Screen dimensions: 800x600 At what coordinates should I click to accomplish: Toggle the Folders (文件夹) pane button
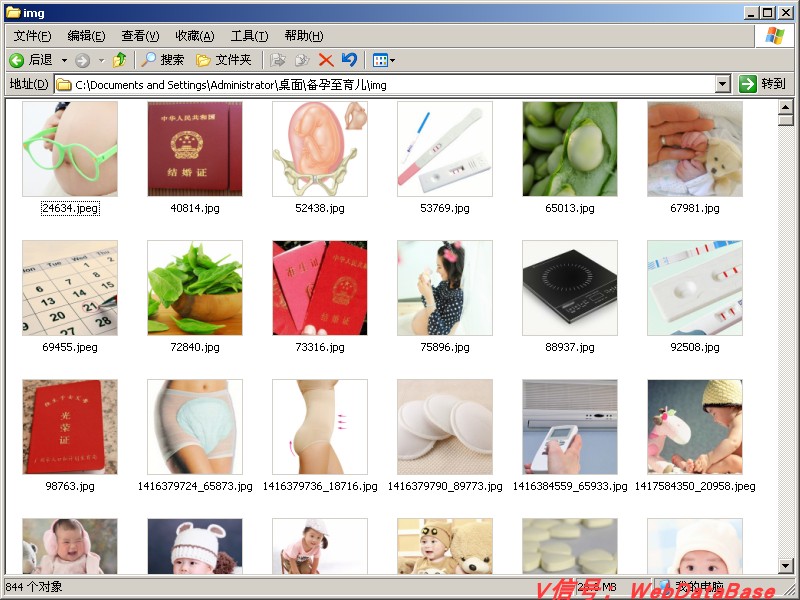[x=224, y=60]
